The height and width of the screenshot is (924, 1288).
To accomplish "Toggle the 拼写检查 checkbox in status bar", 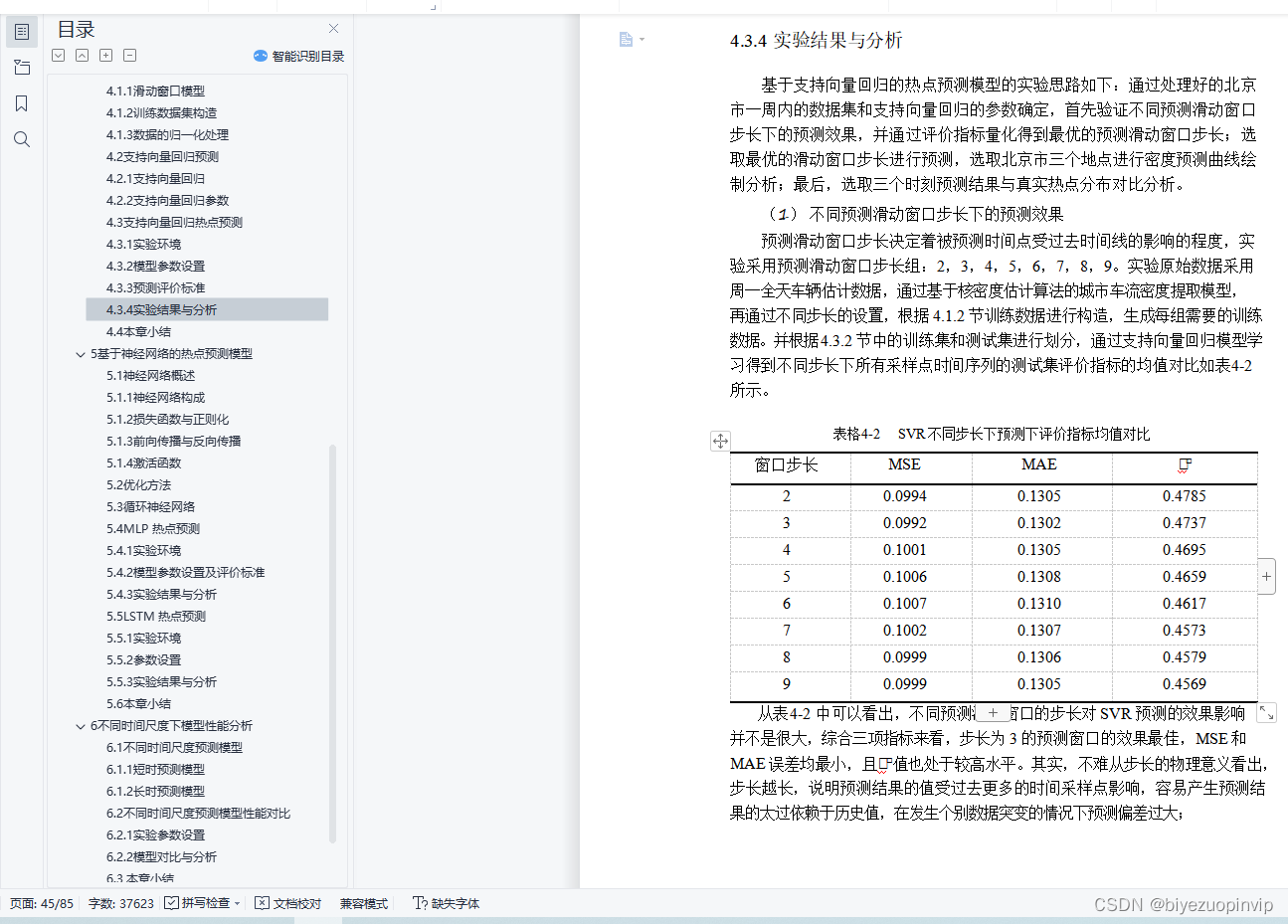I will (171, 903).
